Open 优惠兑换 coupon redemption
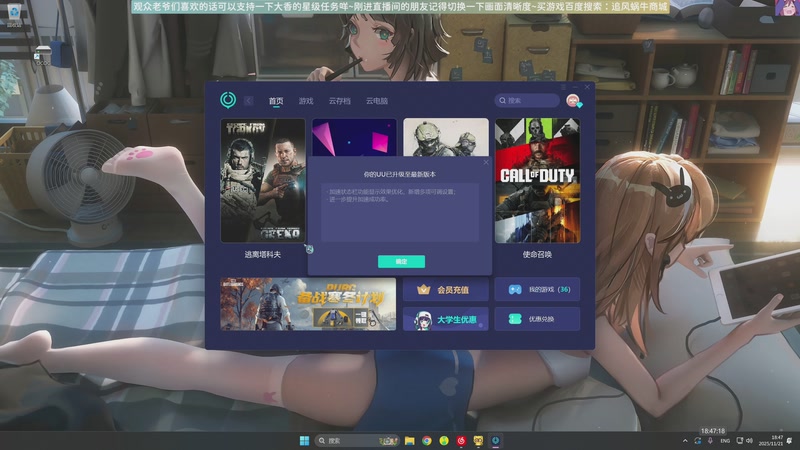 coord(537,319)
